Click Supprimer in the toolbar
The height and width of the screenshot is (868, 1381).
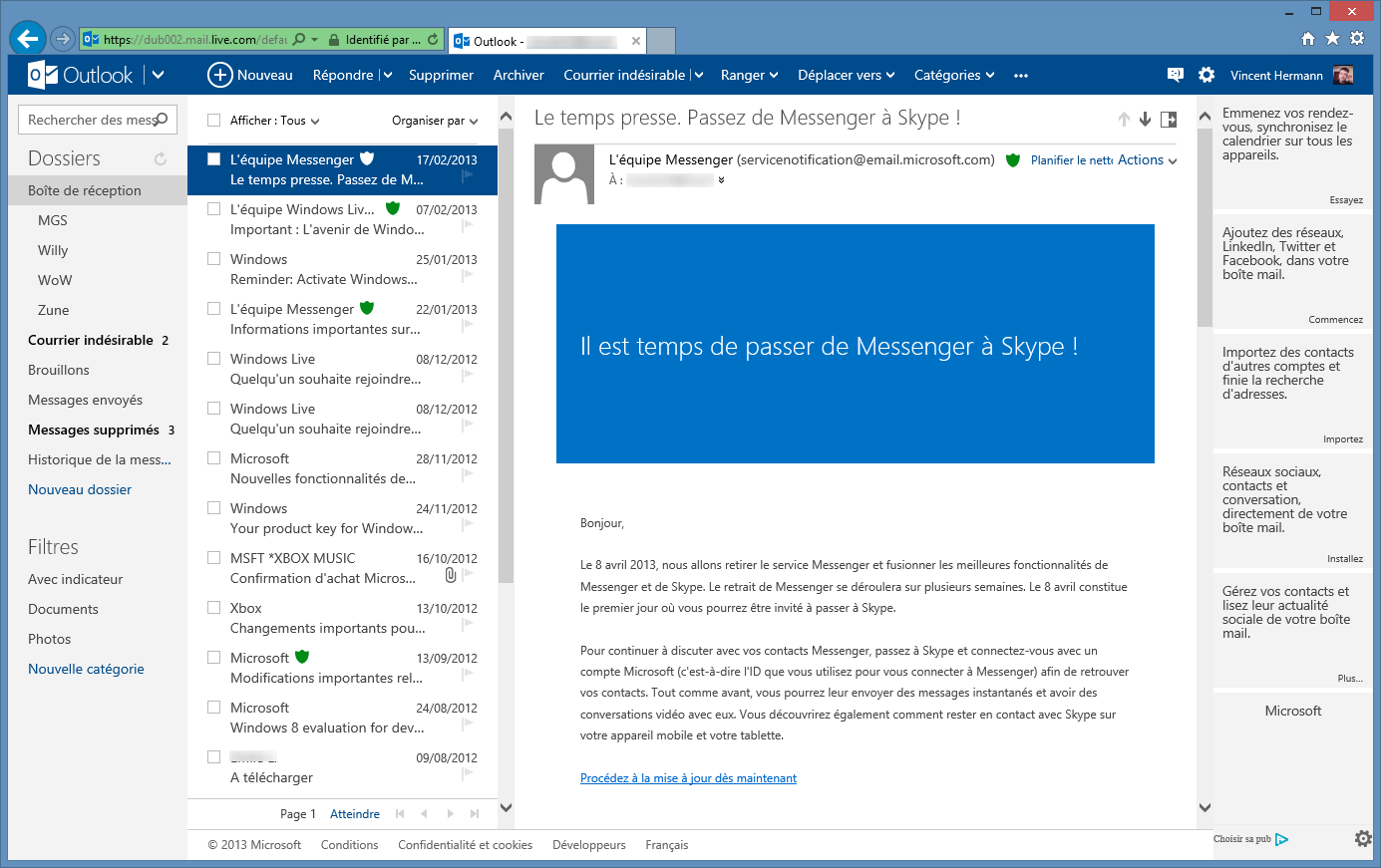[441, 75]
